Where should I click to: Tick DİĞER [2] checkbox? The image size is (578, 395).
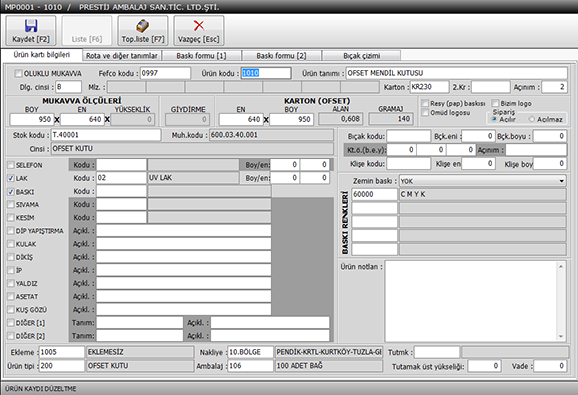(11, 336)
